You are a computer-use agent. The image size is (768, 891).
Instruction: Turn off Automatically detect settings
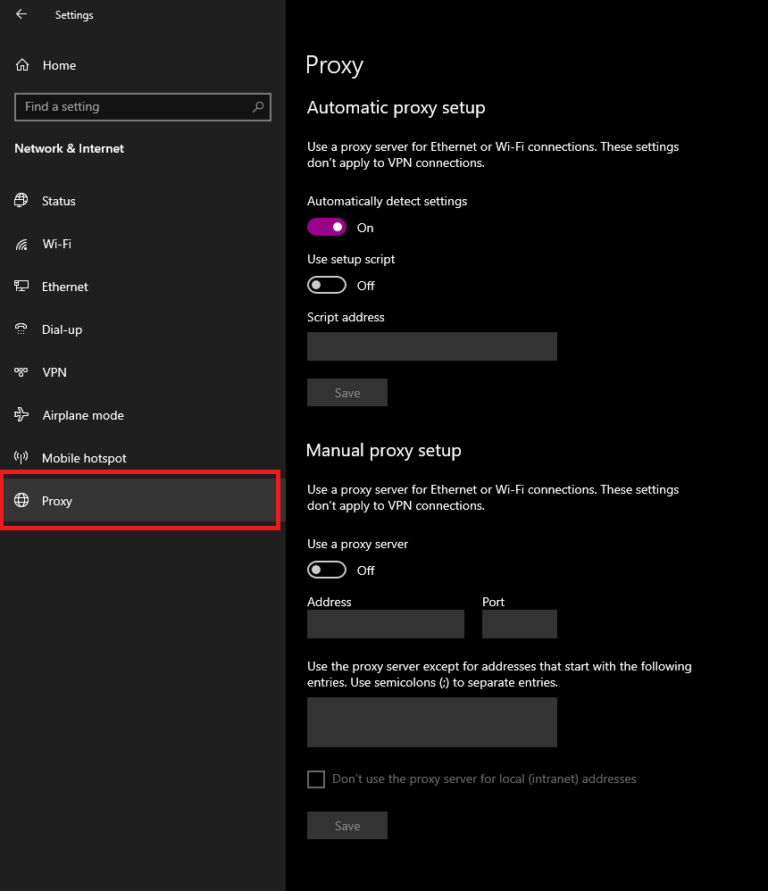[x=325, y=227]
